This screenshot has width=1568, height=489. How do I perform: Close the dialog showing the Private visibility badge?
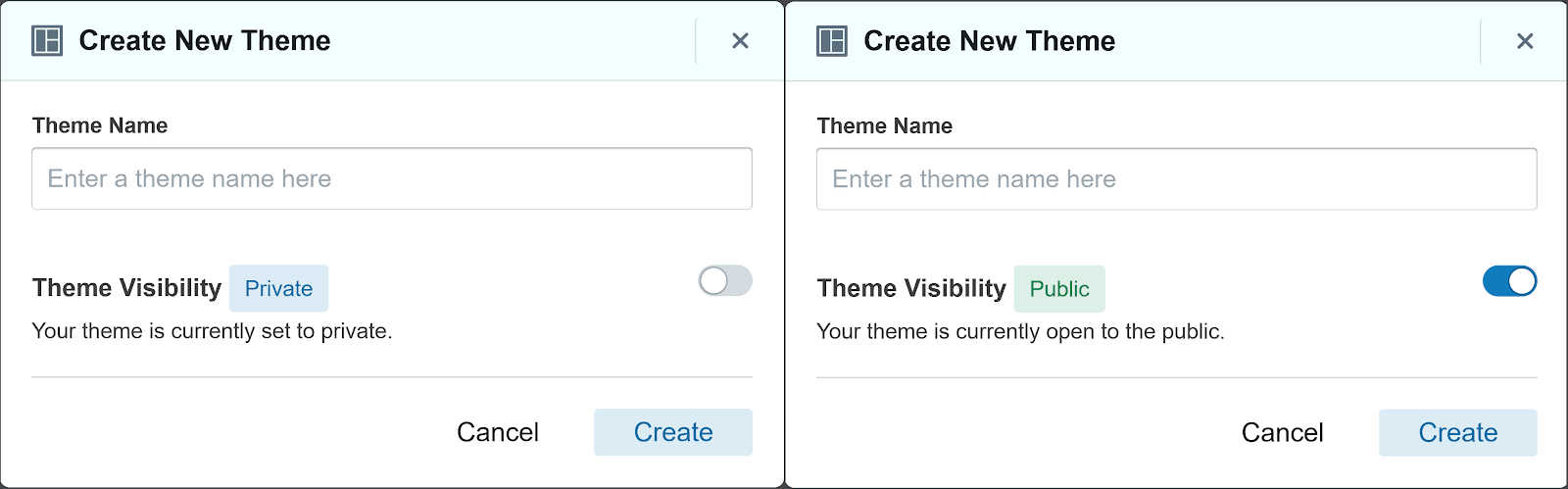click(x=740, y=41)
